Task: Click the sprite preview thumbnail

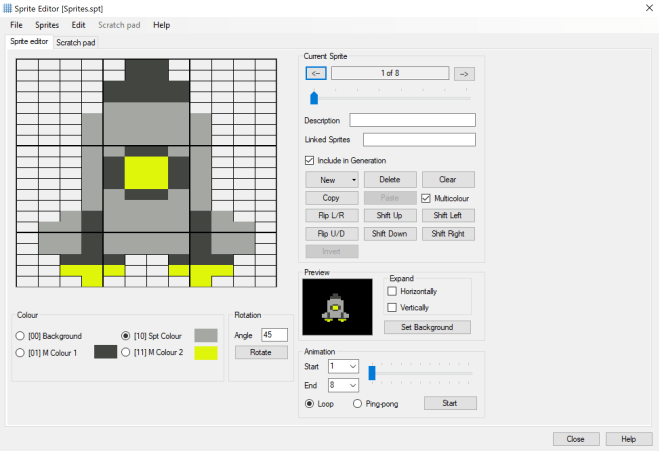Action: tap(339, 306)
